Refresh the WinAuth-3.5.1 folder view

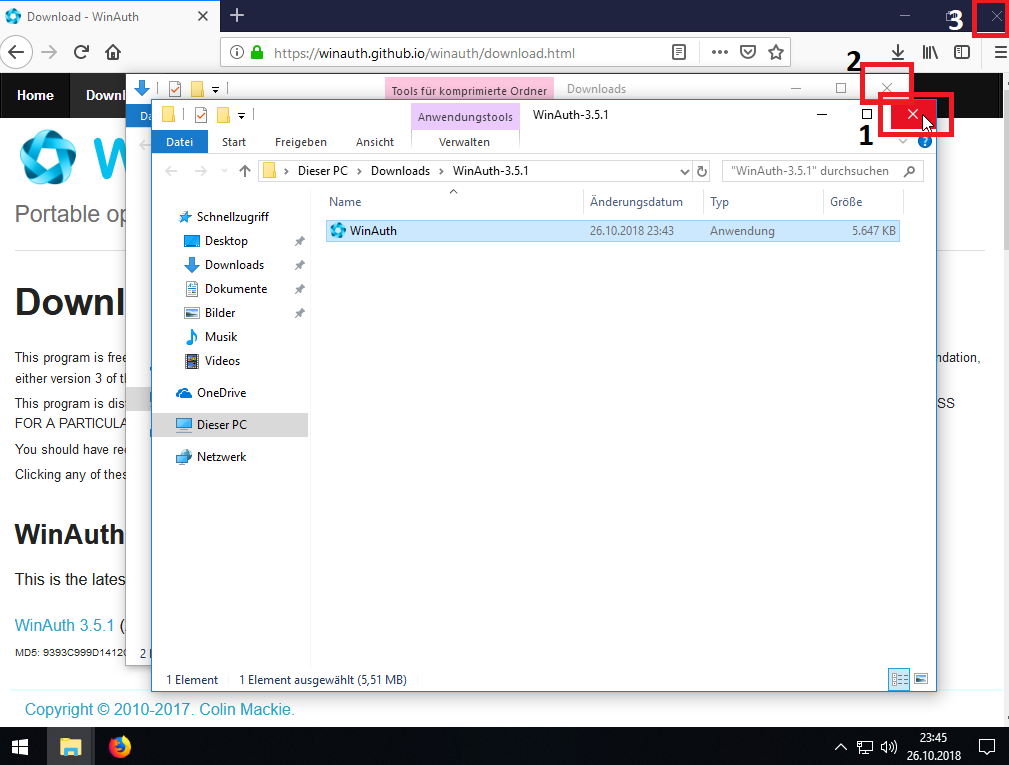pyautogui.click(x=702, y=171)
